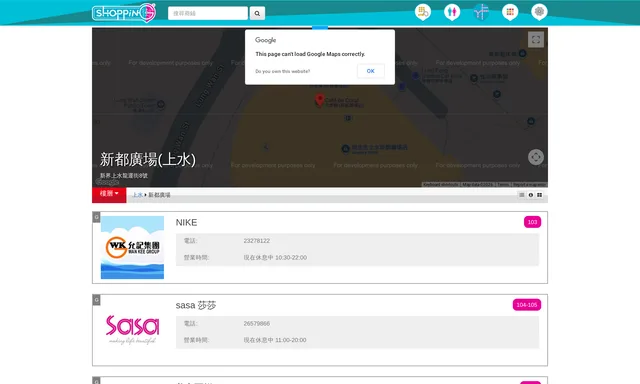The height and width of the screenshot is (384, 640).
Task: Click the 上水 breadcrumb link
Action: pyautogui.click(x=138, y=195)
